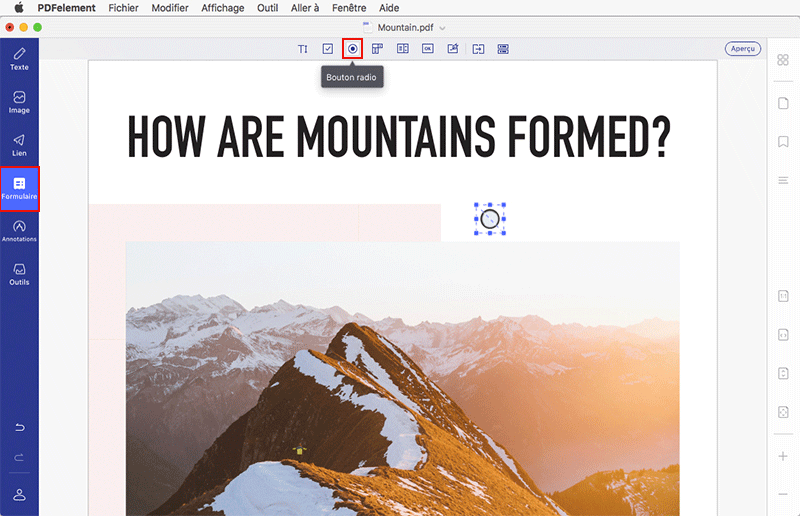Select the radio button placed on page
This screenshot has height=516, width=800.
(x=490, y=219)
